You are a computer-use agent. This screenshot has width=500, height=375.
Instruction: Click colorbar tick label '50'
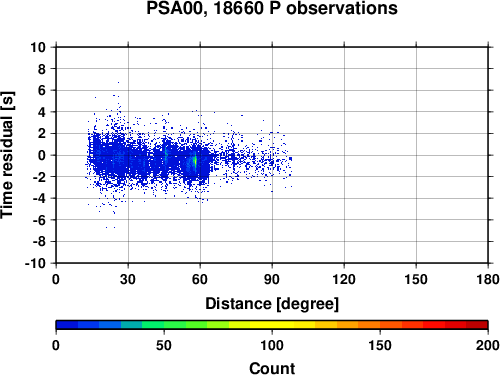click(164, 345)
